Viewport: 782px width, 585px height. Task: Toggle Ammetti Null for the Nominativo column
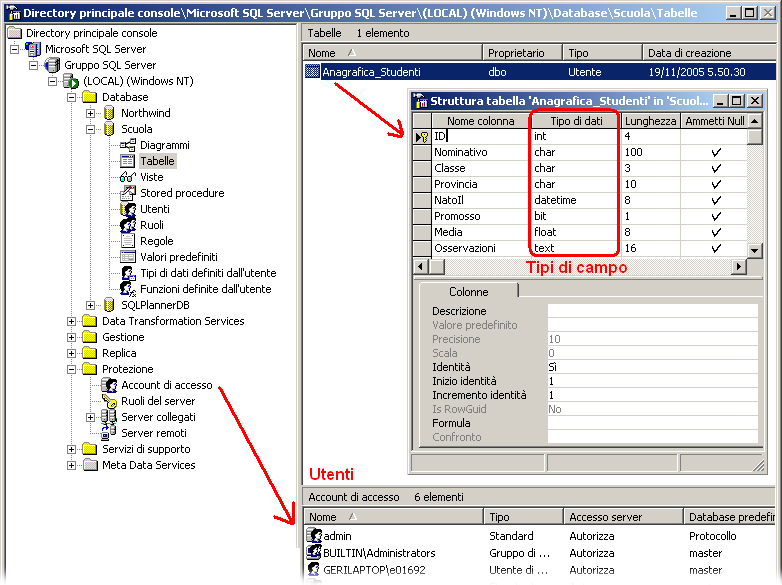coord(716,153)
